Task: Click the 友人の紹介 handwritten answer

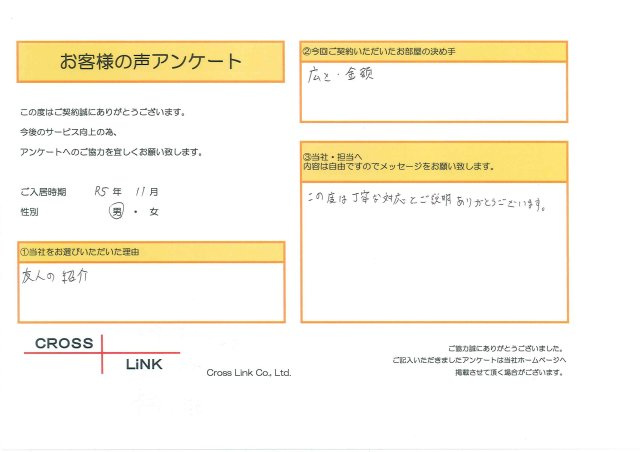Action: point(55,276)
